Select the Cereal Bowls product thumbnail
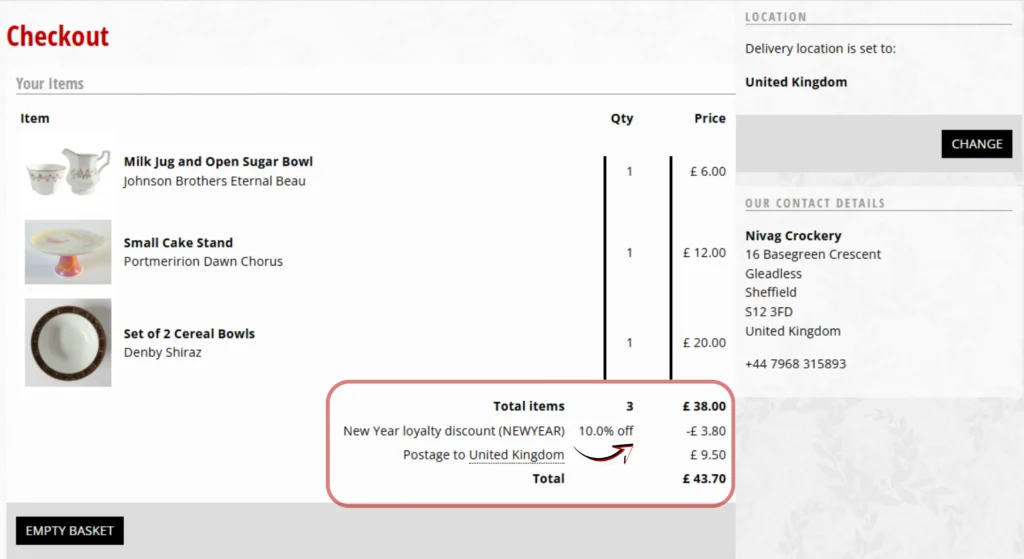The height and width of the screenshot is (559, 1024). coord(68,342)
